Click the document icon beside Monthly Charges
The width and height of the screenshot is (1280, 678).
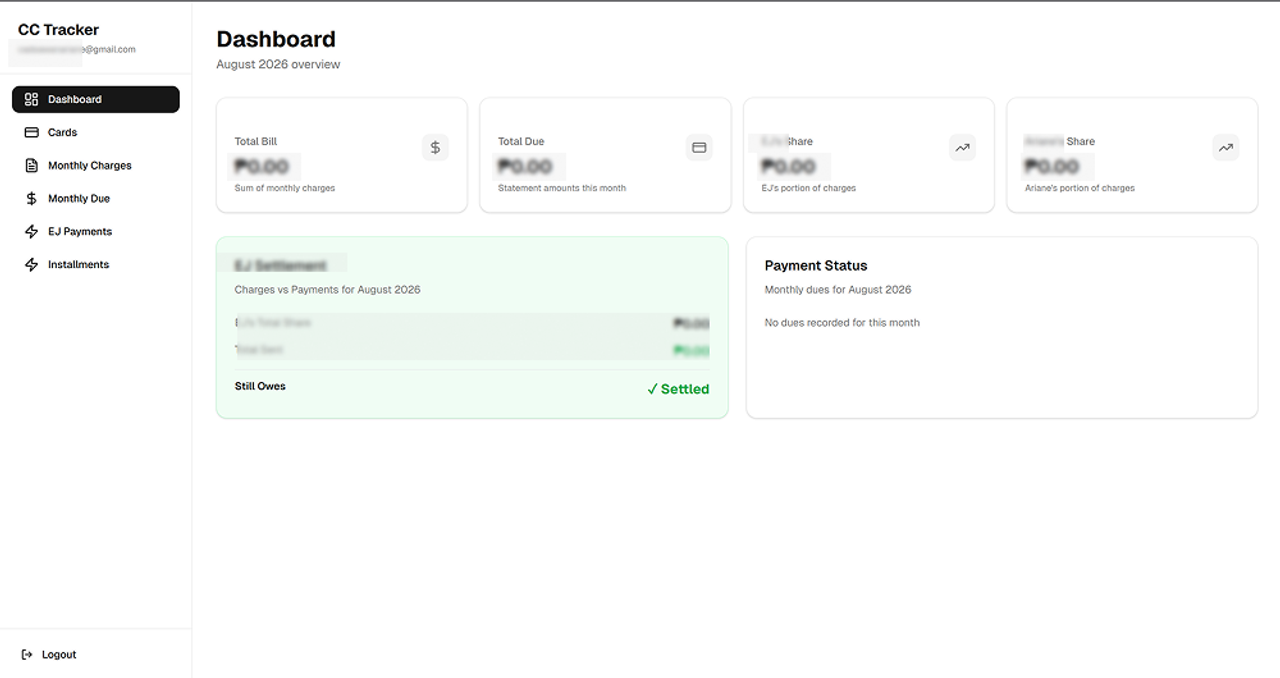(31, 165)
